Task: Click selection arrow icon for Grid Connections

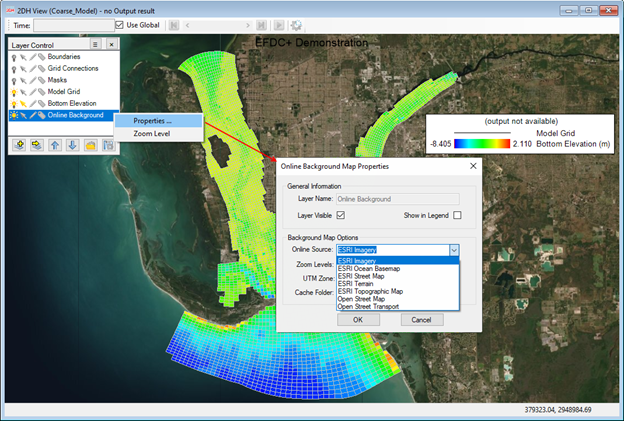Action: [23, 69]
